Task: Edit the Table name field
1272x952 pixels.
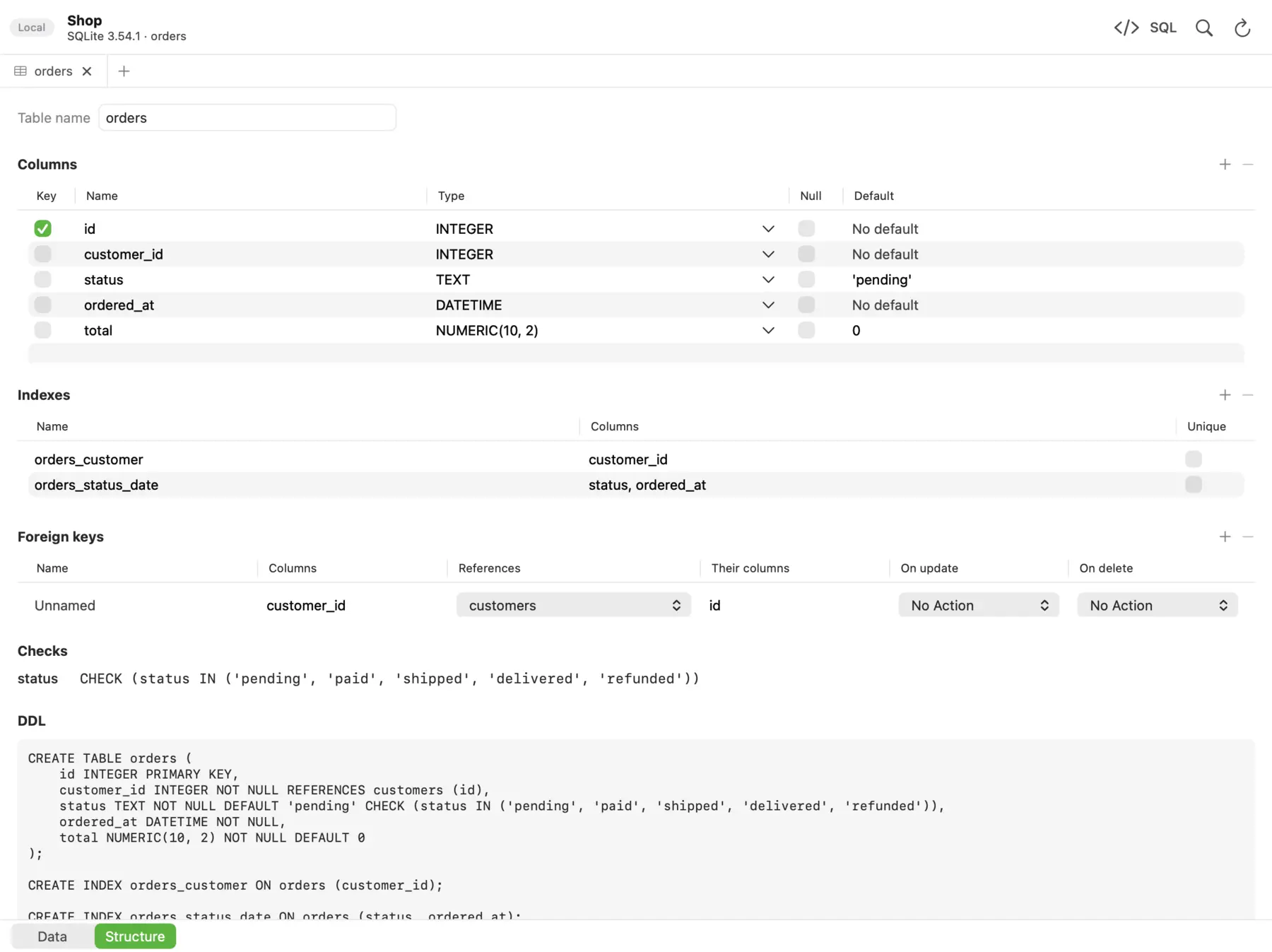Action: 247,117
